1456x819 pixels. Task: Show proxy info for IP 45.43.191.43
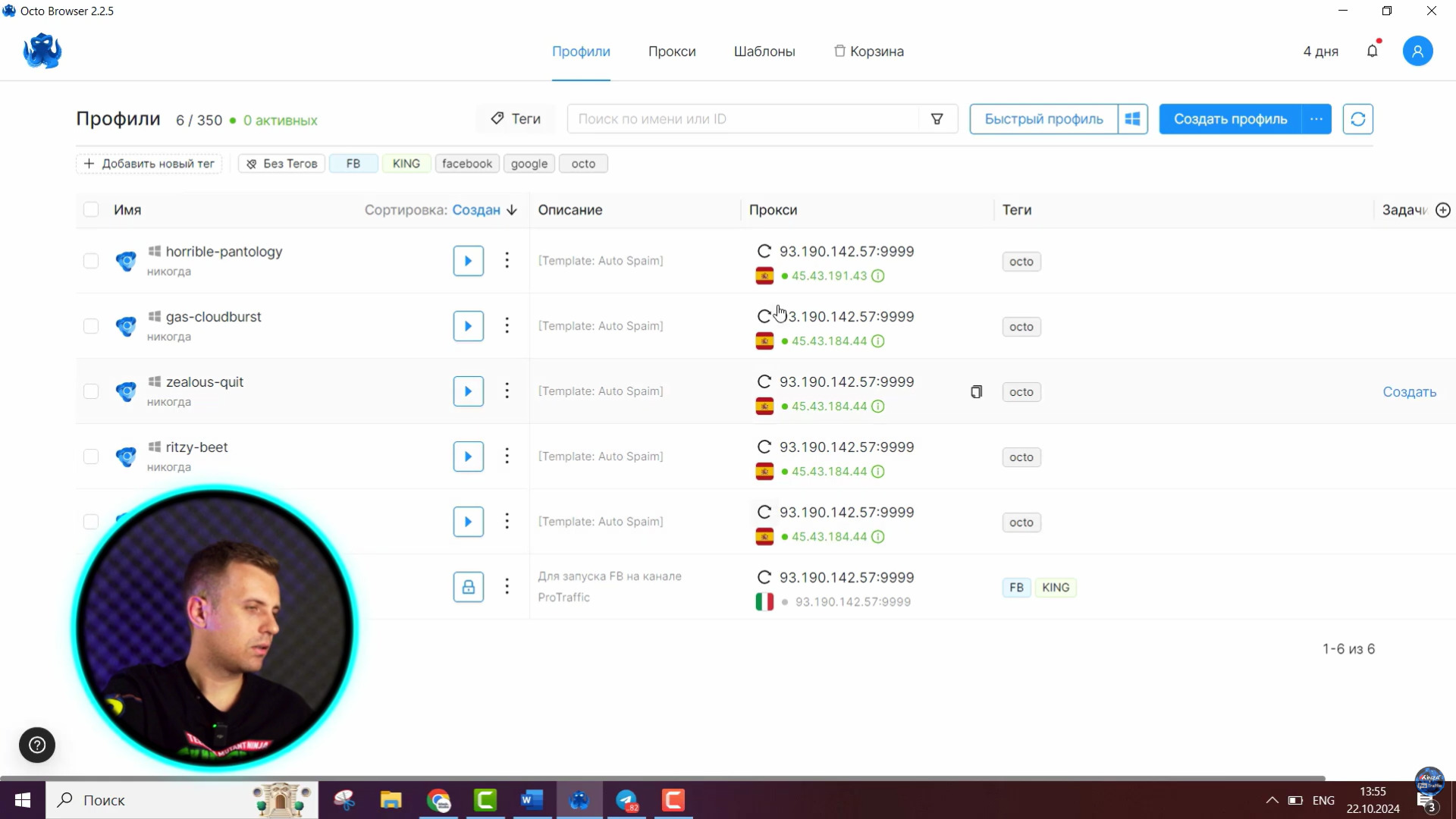[878, 276]
